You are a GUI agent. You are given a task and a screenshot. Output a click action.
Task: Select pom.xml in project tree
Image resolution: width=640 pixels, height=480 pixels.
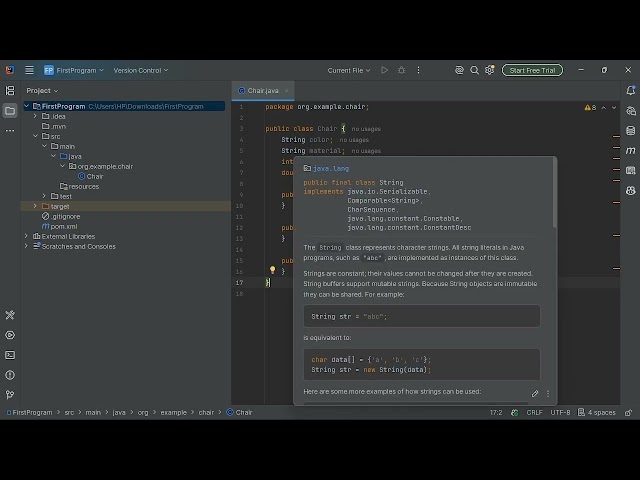coord(60,226)
